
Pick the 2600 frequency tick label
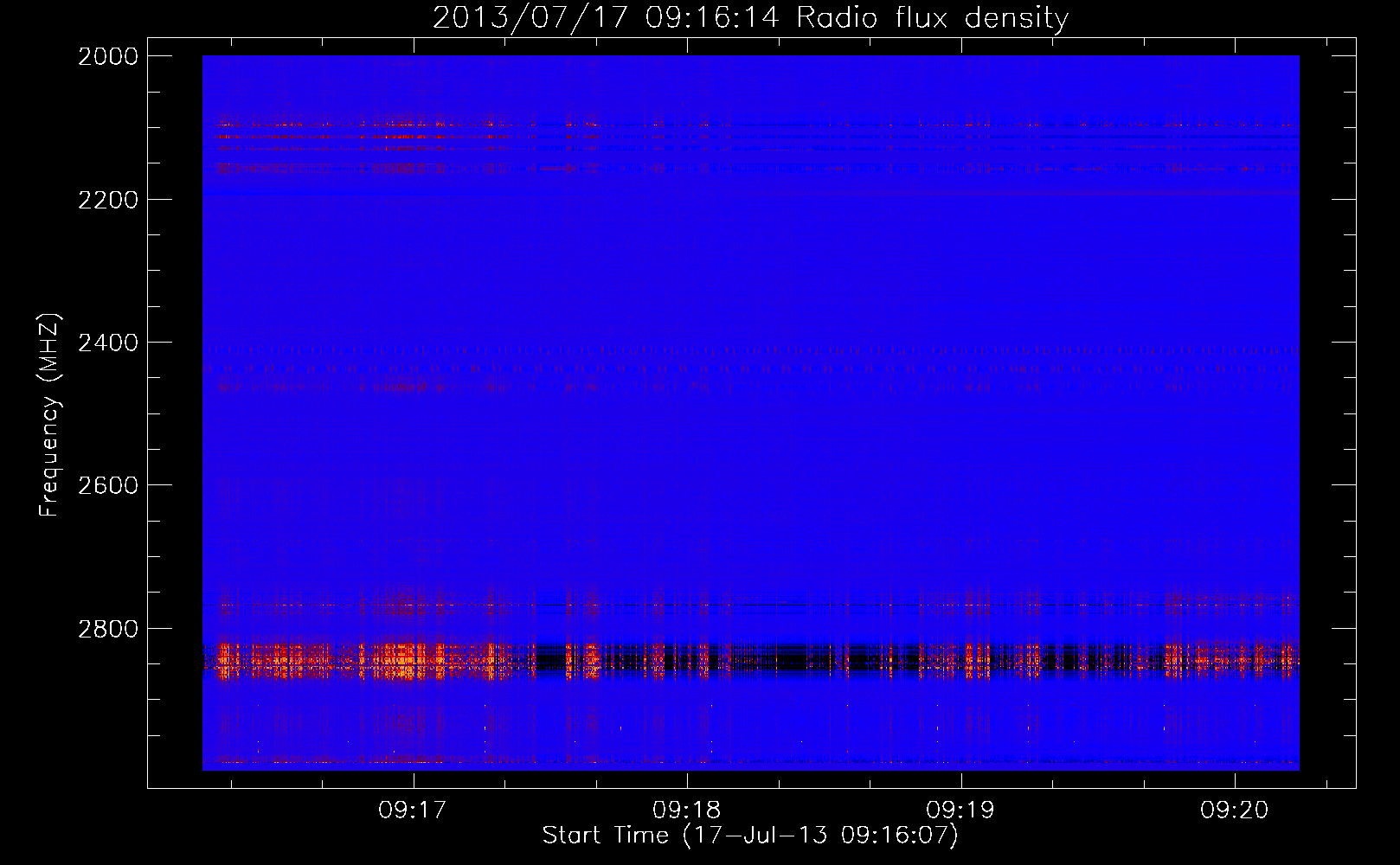[108, 485]
